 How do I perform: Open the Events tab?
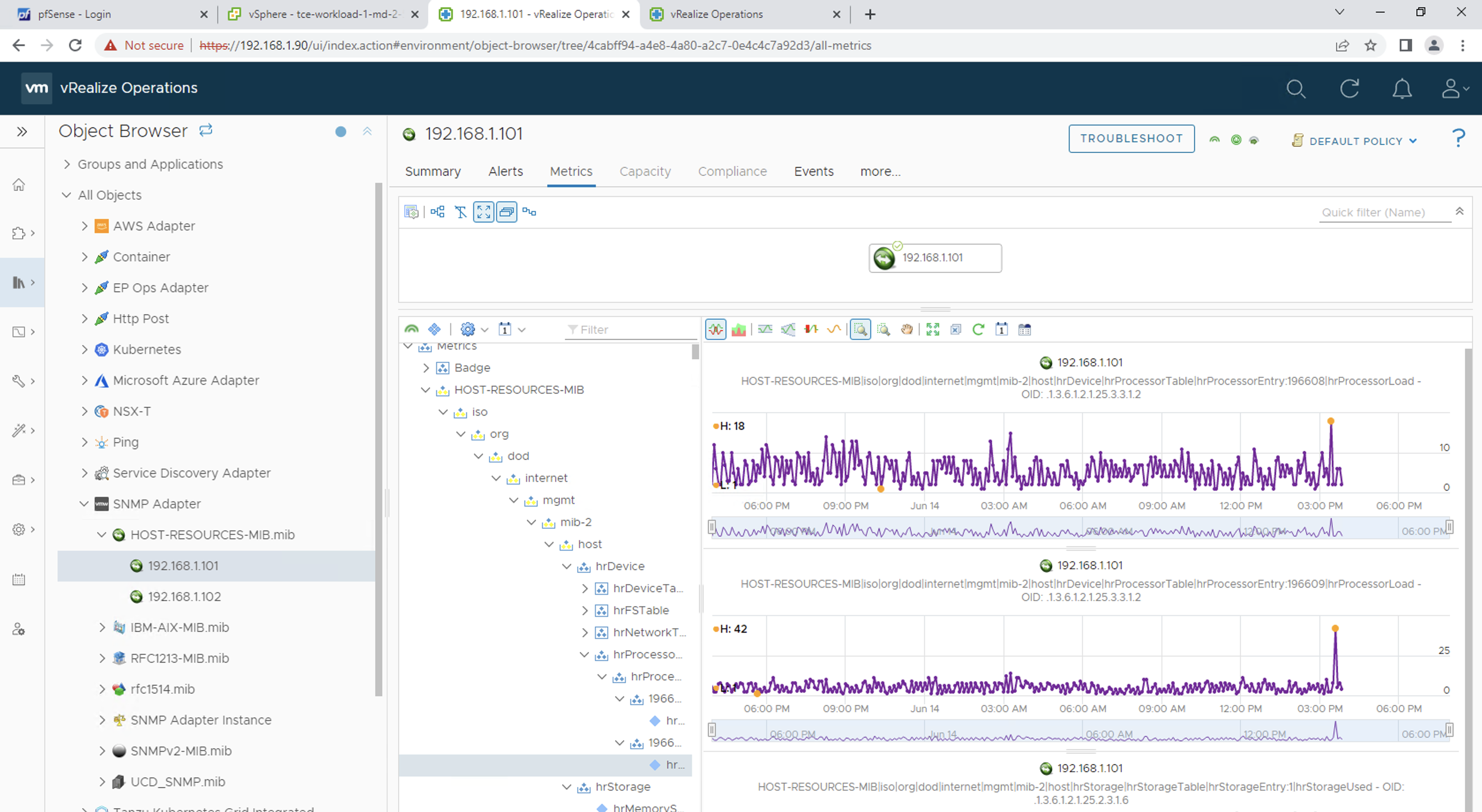point(813,171)
